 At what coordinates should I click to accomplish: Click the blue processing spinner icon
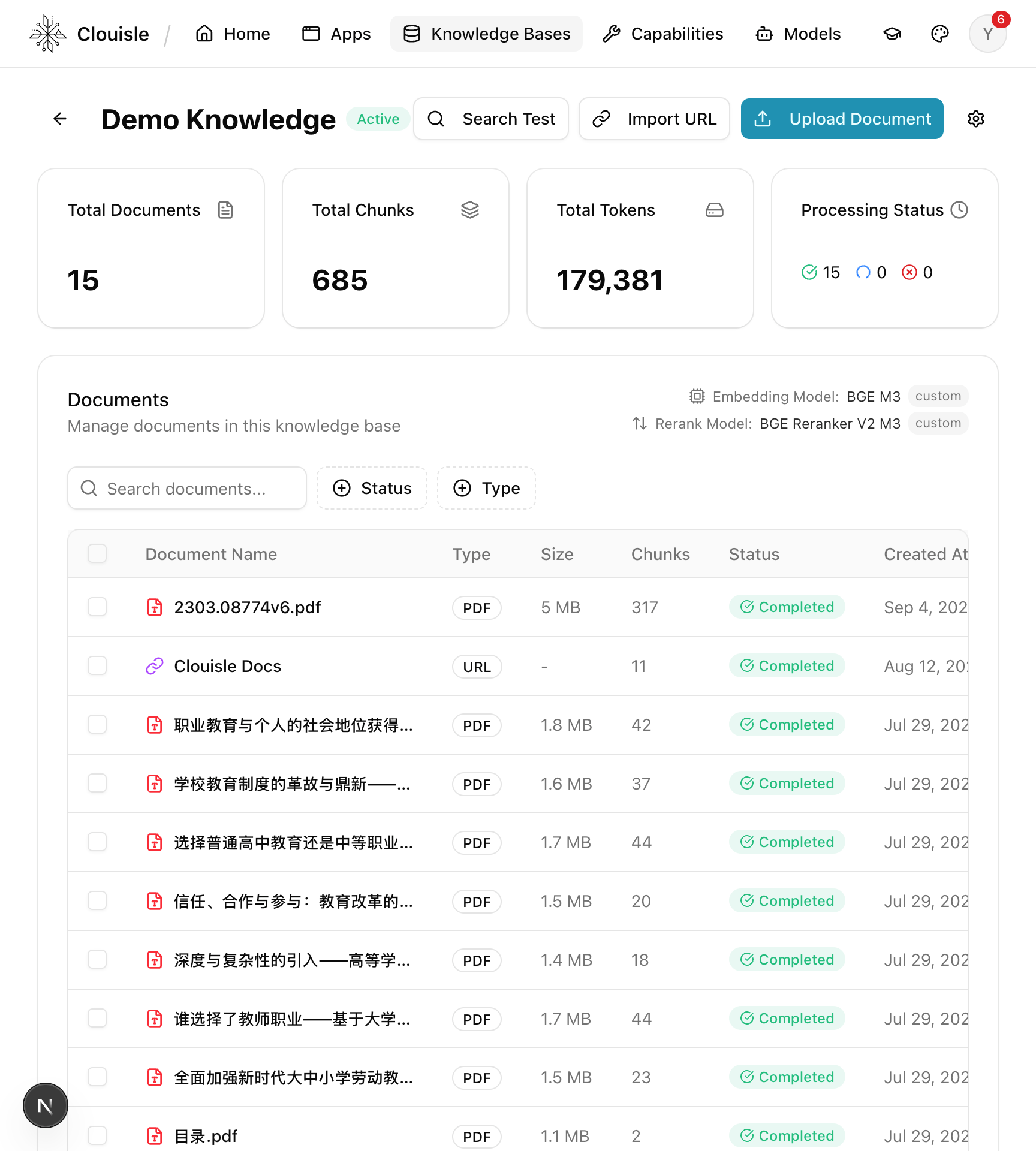(863, 272)
